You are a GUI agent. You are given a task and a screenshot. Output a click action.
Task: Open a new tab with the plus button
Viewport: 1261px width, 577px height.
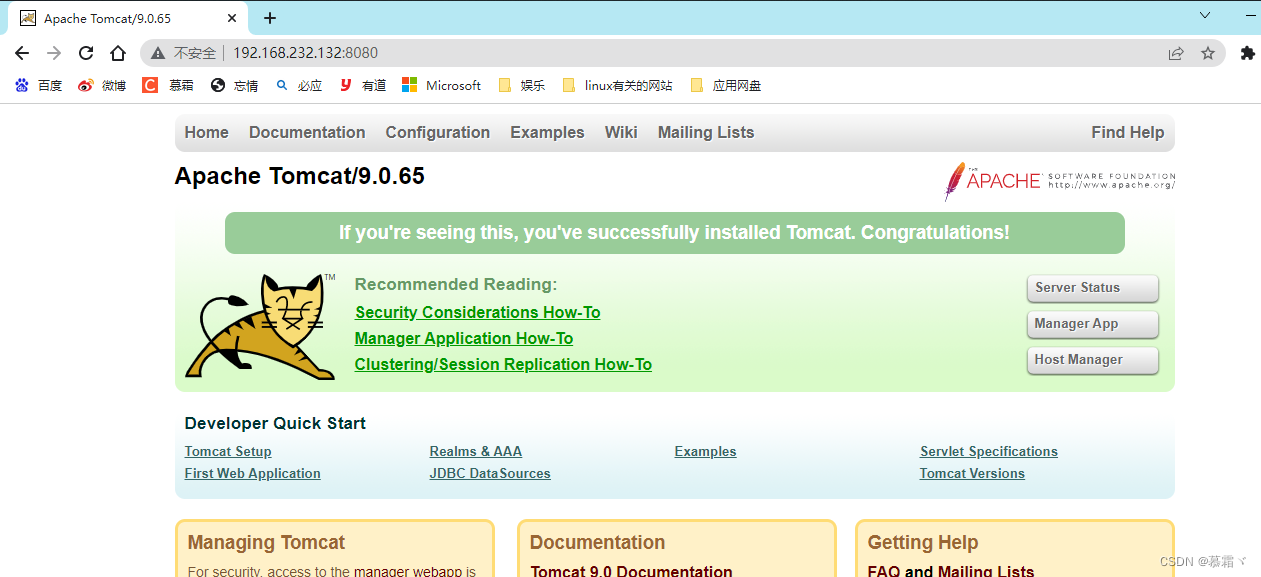270,18
